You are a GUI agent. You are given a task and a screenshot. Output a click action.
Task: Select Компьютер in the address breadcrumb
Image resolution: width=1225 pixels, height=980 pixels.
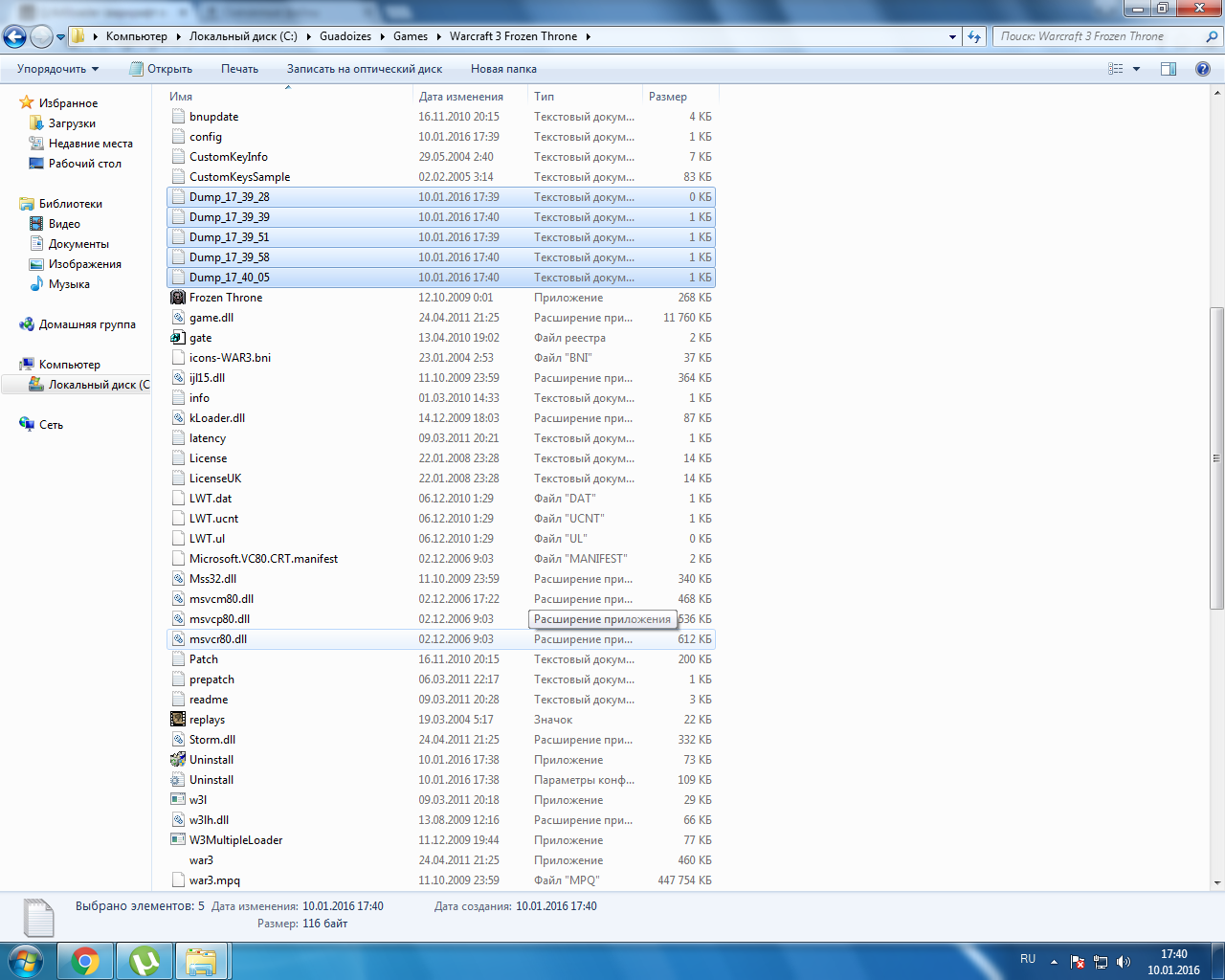pos(137,36)
